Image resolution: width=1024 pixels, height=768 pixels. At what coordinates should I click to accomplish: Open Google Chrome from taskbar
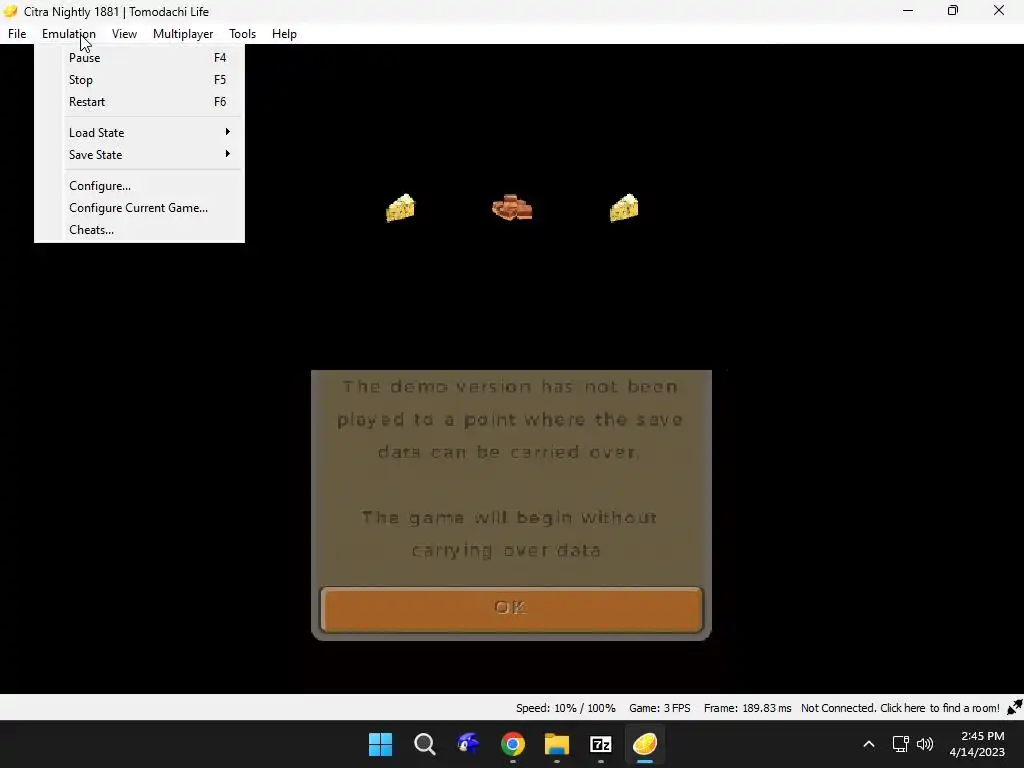click(x=513, y=744)
